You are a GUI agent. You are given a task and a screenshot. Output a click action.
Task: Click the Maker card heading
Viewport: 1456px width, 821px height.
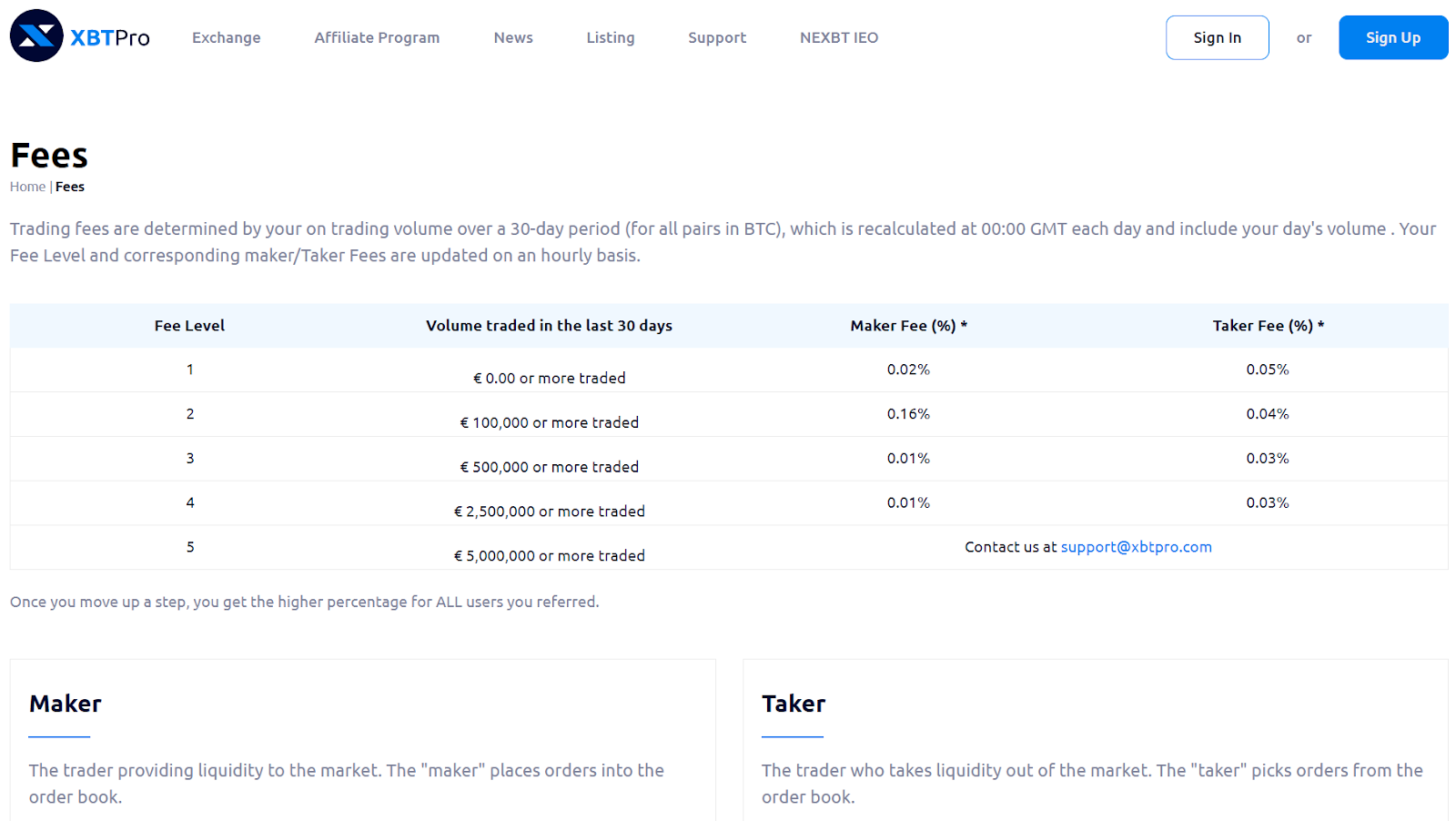coord(66,704)
